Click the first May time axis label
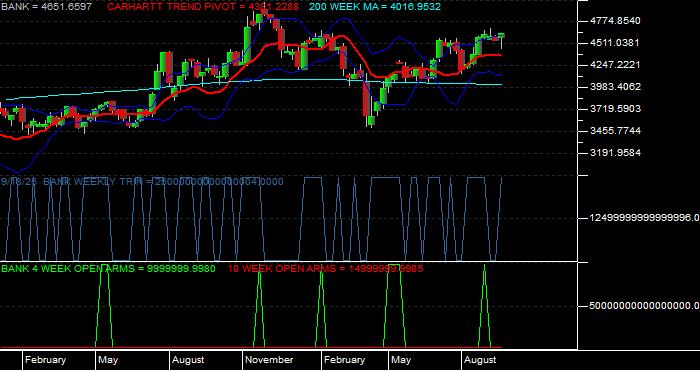The height and width of the screenshot is (370, 700). 108,360
